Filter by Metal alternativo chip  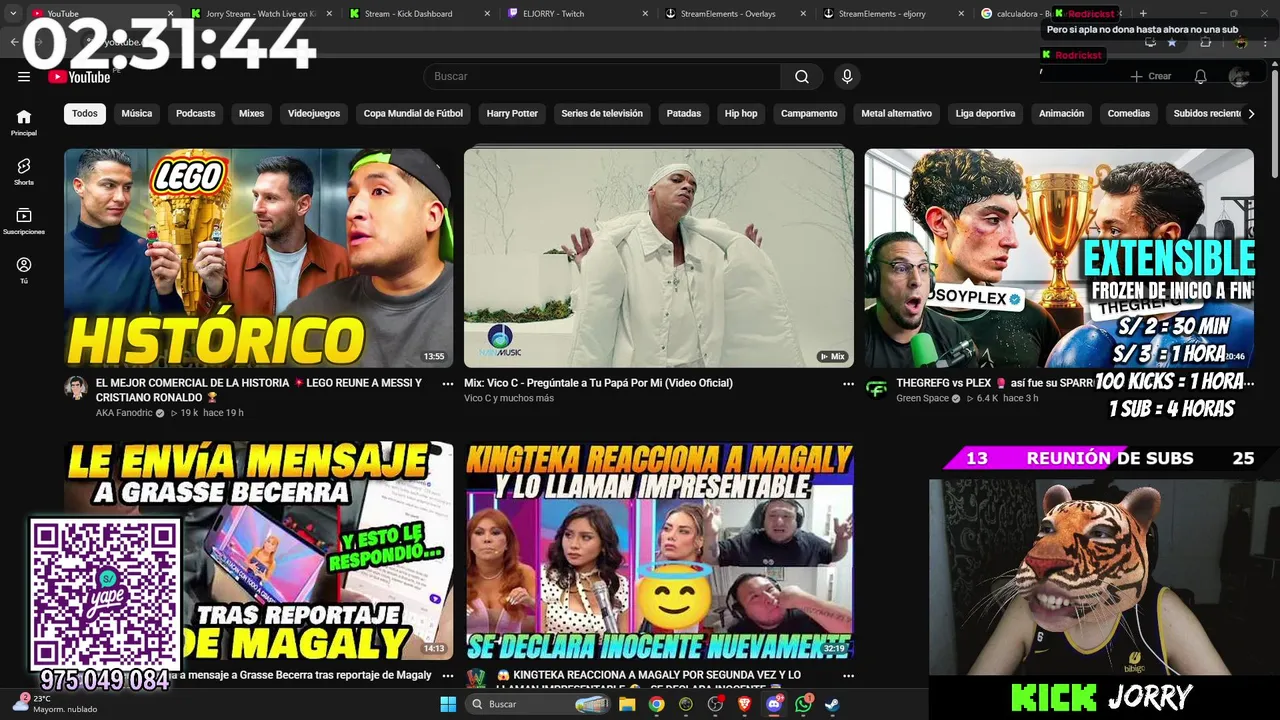[x=897, y=114]
